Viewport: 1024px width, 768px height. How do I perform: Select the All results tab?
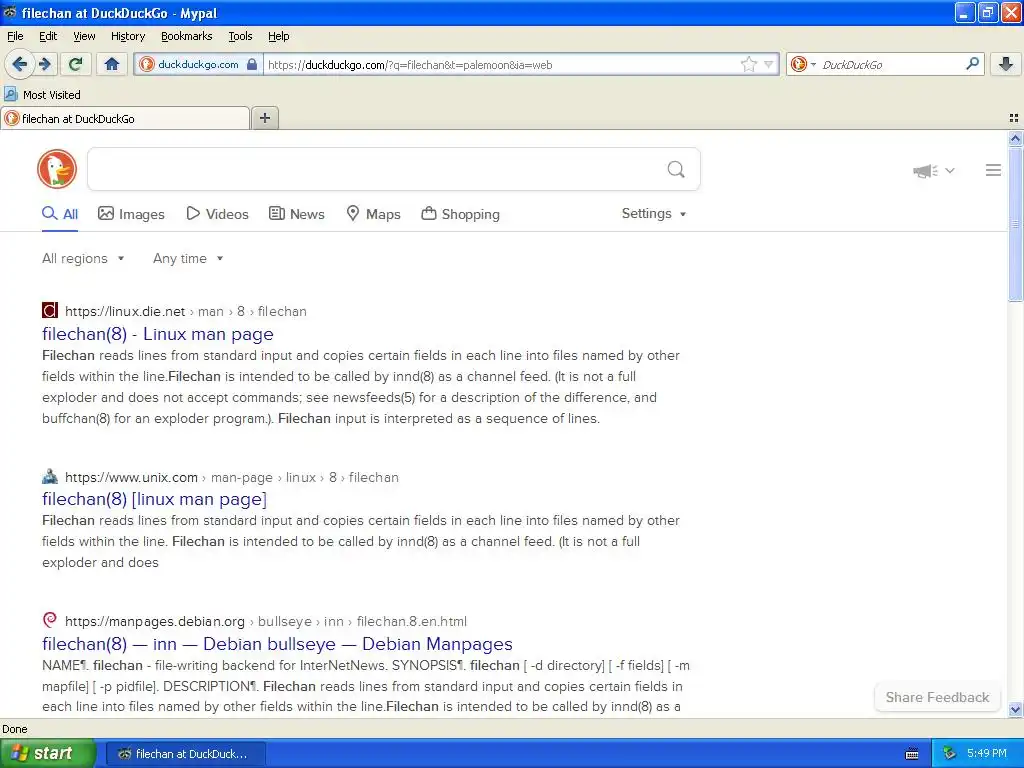click(60, 214)
